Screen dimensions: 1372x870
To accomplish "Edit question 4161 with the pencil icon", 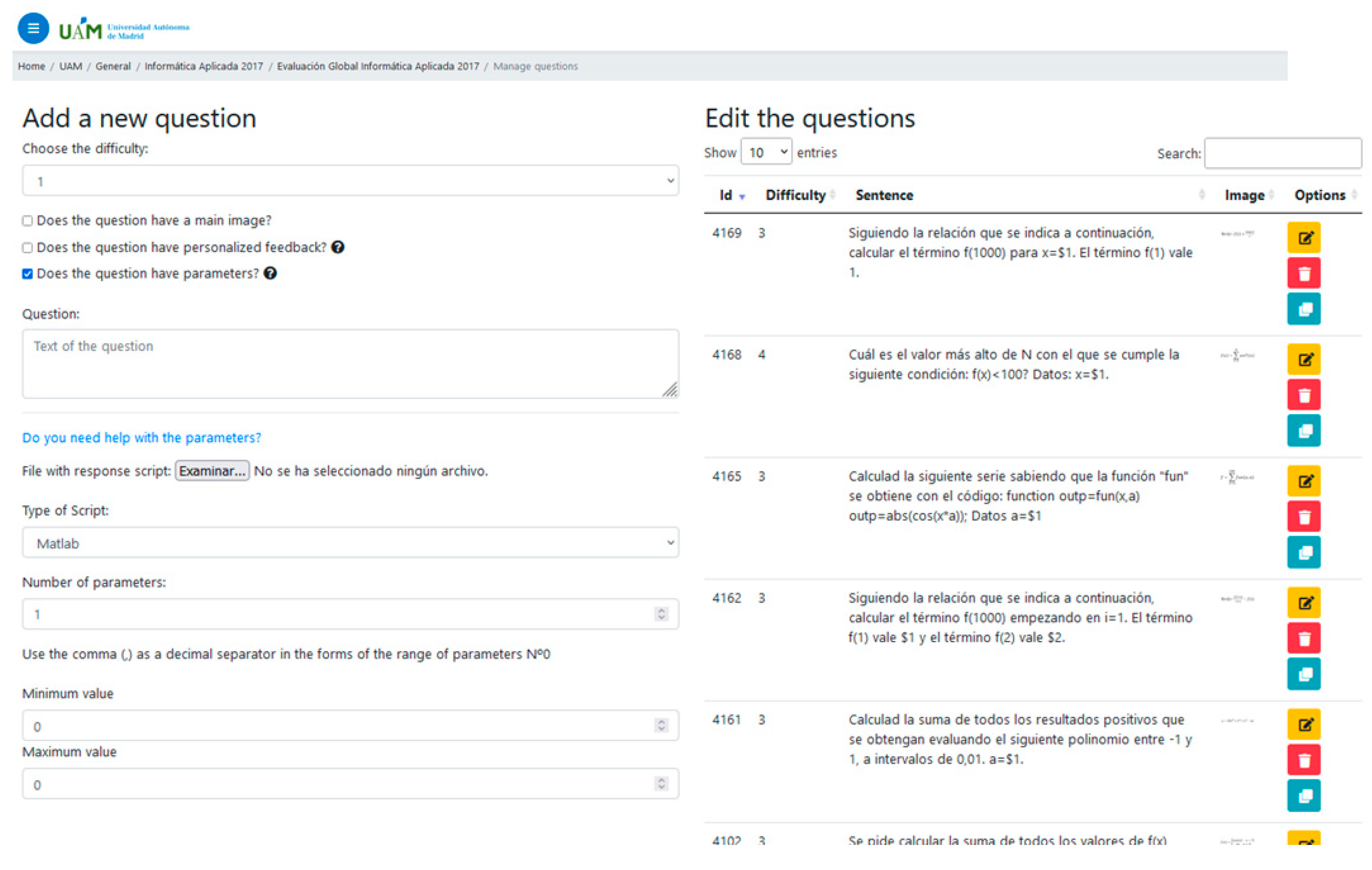I will pos(1303,724).
